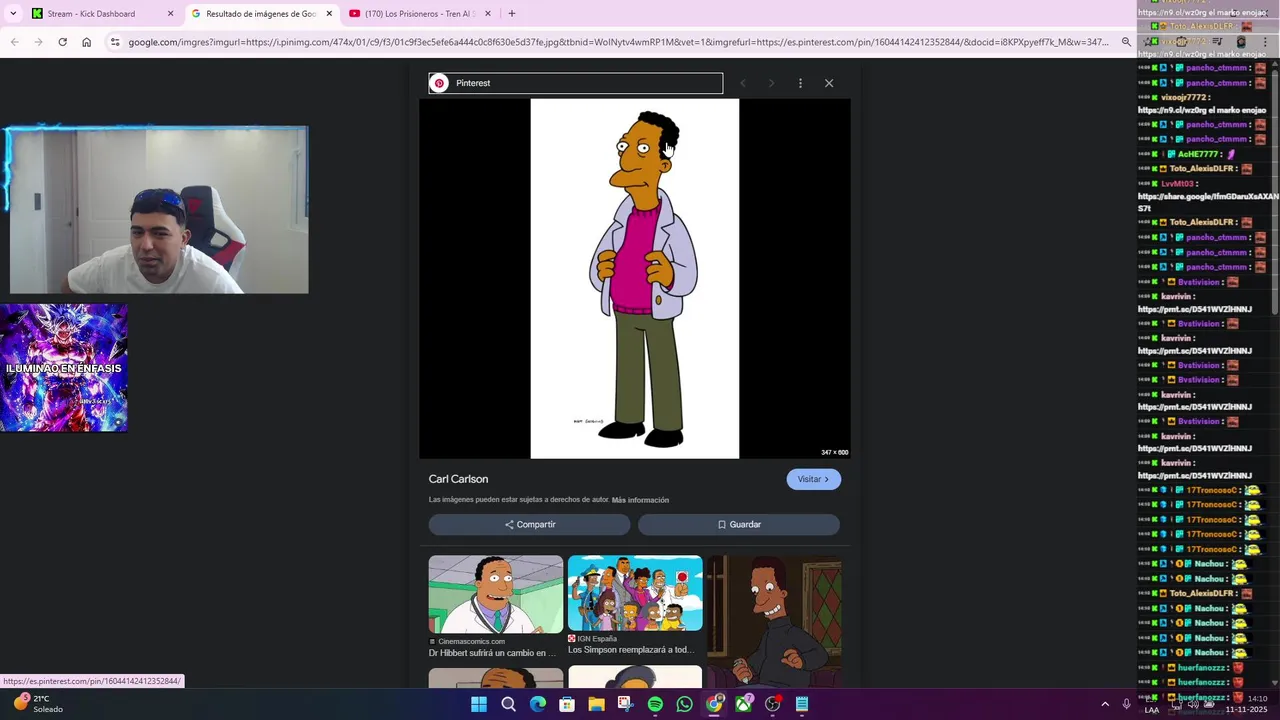This screenshot has height=720, width=1280.
Task: Click the ILUMINAO EN ENFASIS overlay image
Action: 64,368
